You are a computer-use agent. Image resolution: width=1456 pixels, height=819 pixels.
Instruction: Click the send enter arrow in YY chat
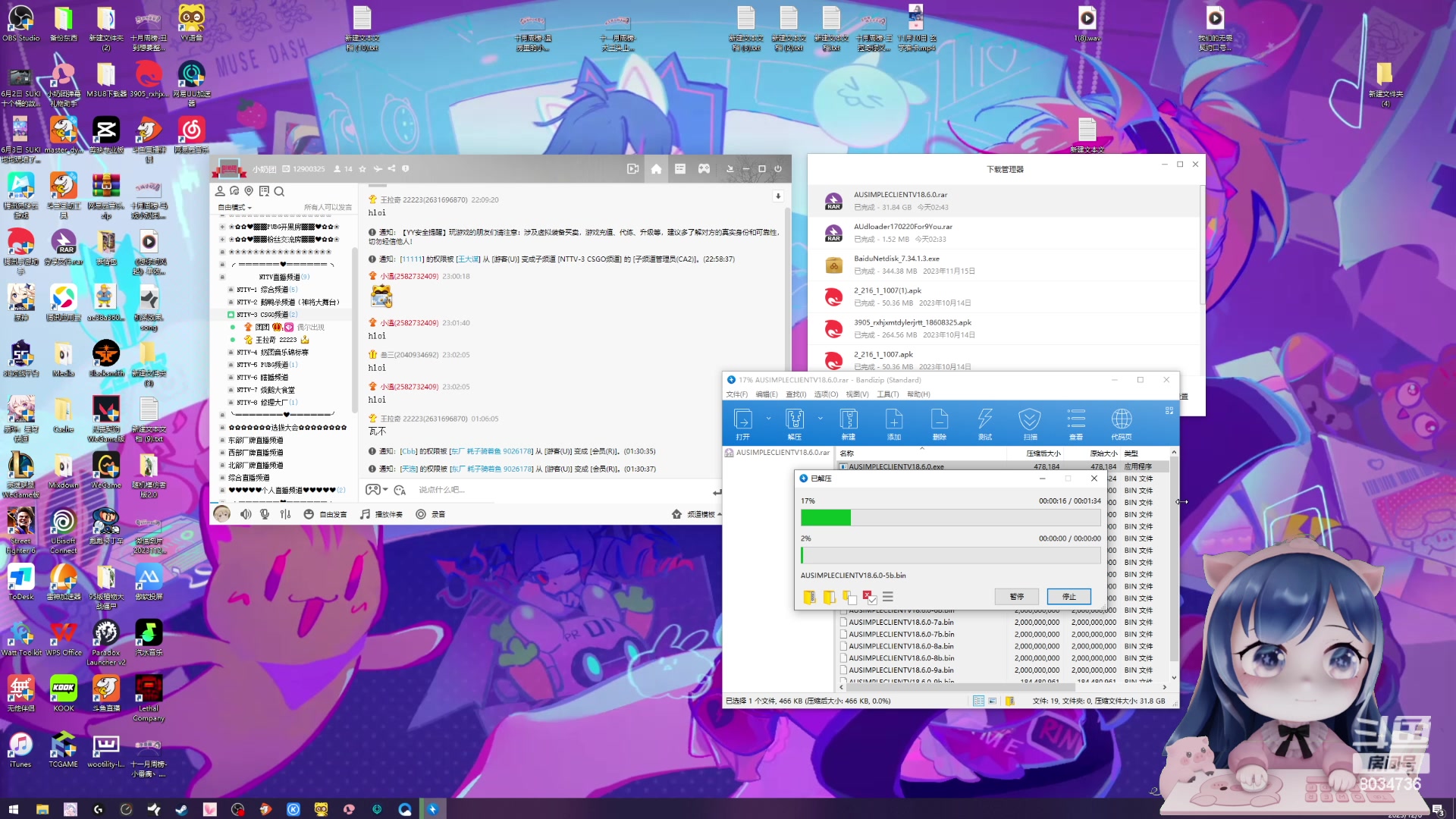click(717, 492)
